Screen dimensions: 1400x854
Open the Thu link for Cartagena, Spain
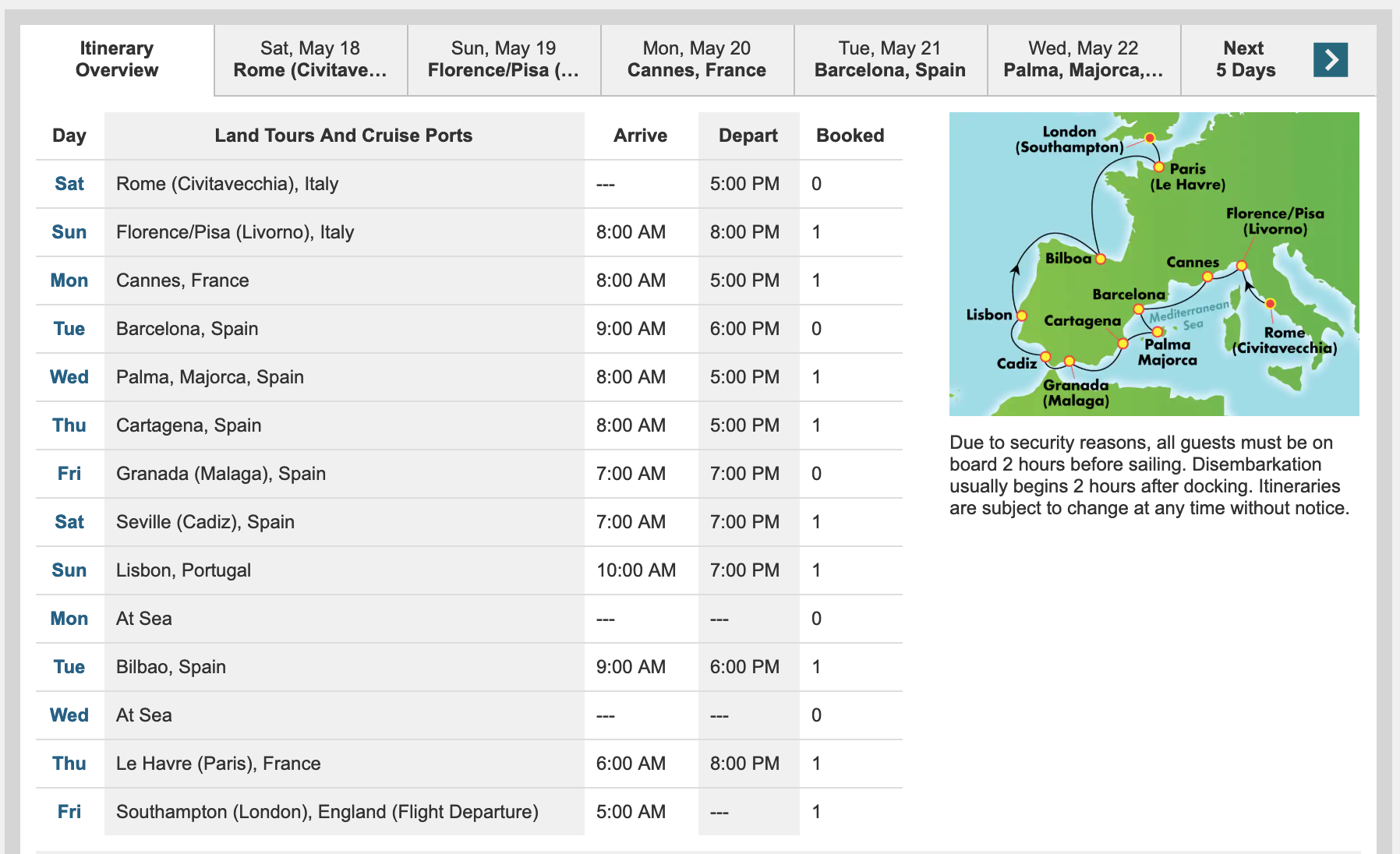(69, 425)
